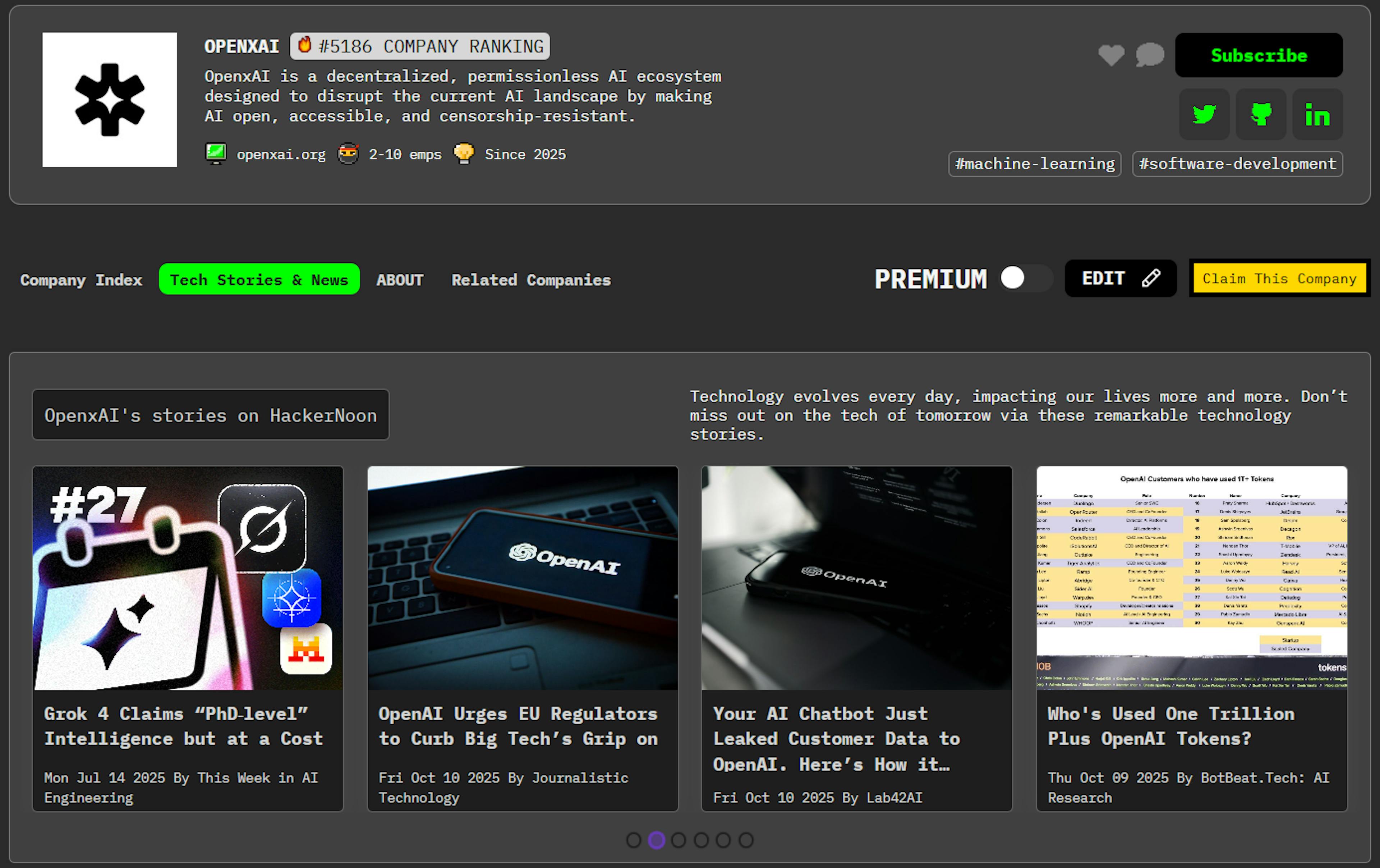Click the monitor icon next to openxai.org
The image size is (1380, 868).
[x=216, y=153]
